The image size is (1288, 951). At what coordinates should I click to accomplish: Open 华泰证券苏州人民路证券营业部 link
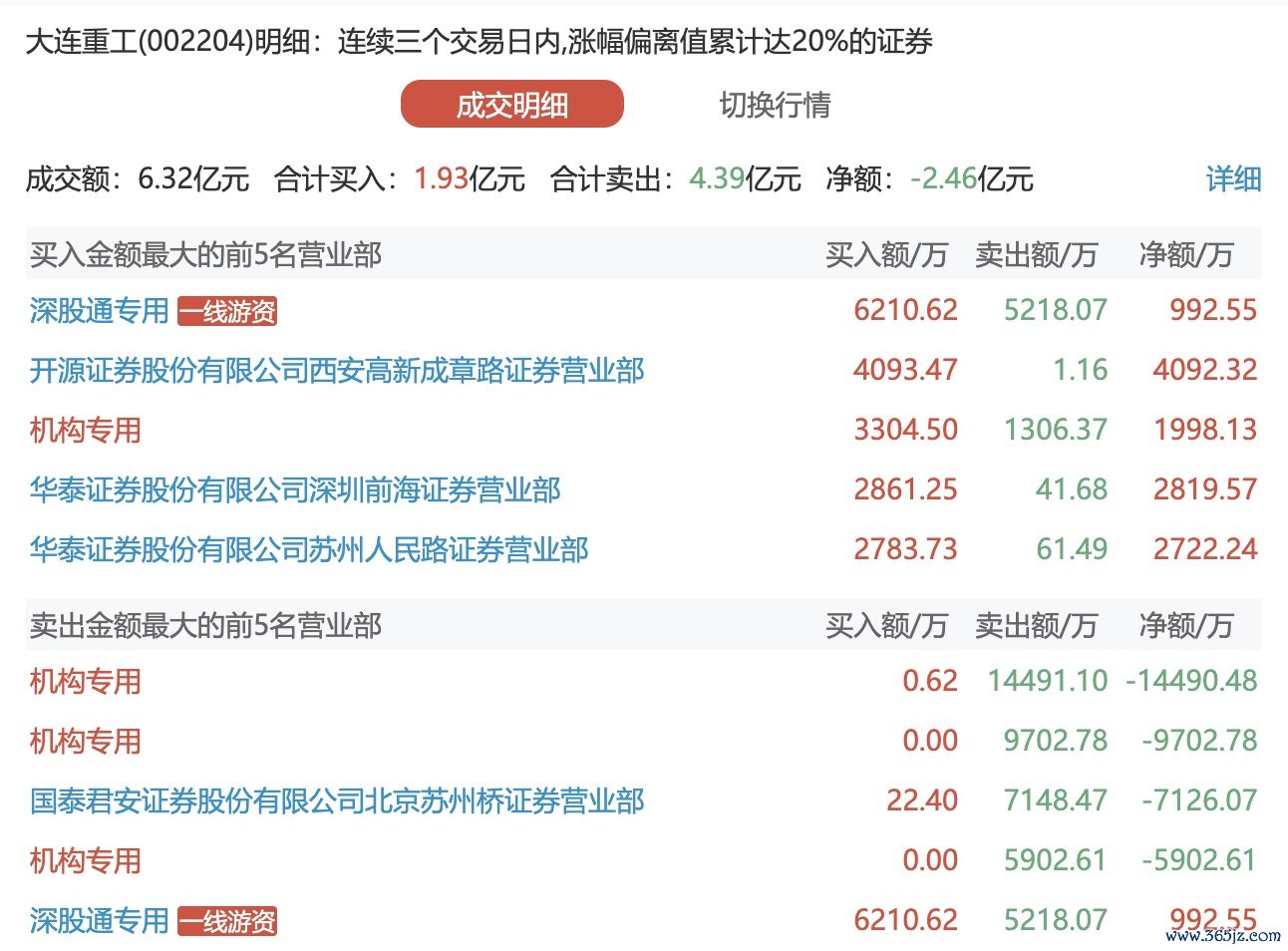309,550
